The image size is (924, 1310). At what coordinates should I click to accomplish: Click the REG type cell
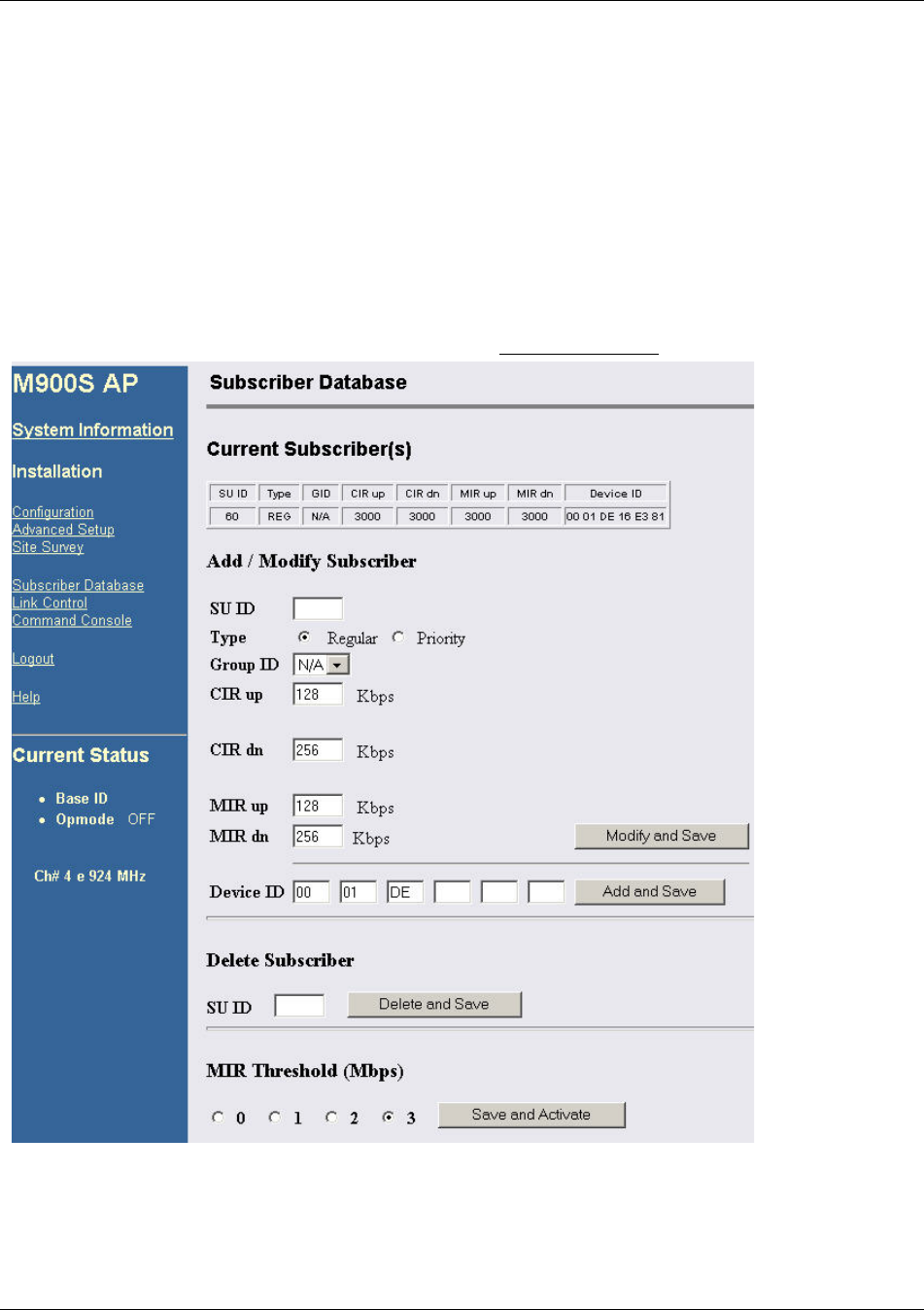[x=280, y=517]
